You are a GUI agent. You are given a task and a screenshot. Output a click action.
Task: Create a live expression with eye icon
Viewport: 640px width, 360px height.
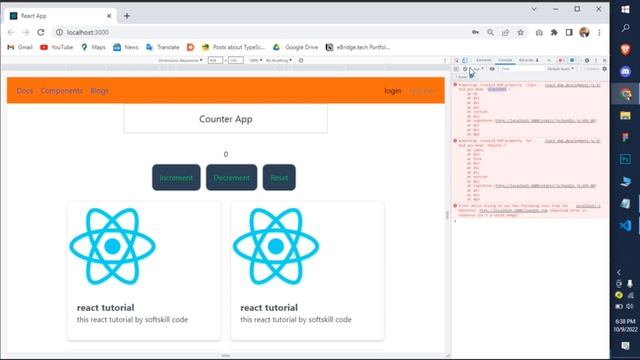492,69
